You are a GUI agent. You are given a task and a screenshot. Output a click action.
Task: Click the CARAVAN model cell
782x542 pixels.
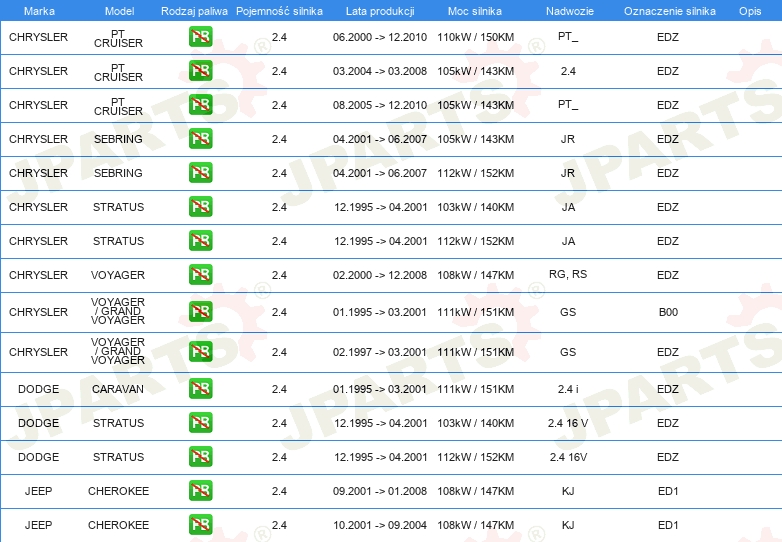tap(118, 389)
